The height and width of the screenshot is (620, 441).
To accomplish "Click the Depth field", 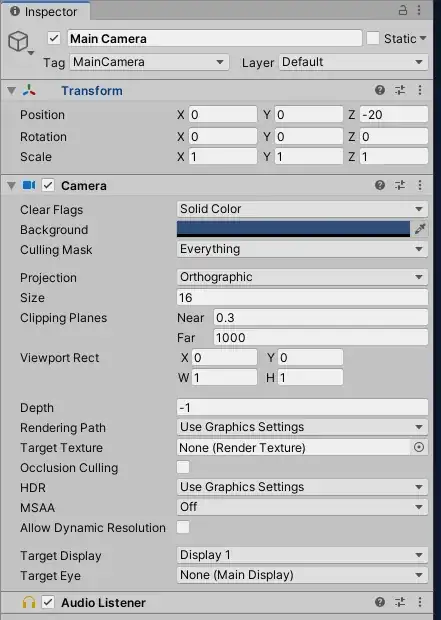I will pos(302,407).
